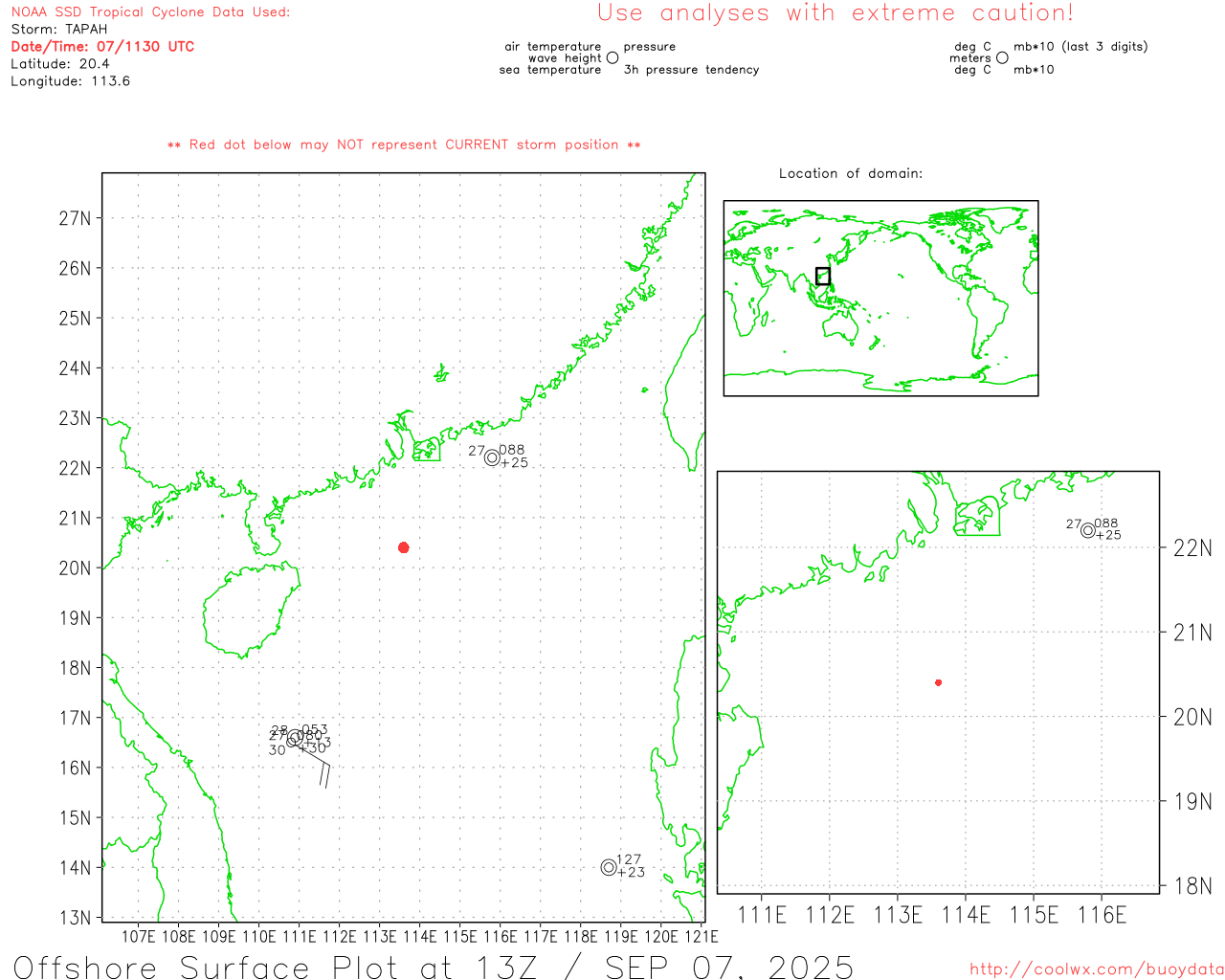Click the '3h pressure tendency' legend text

pyautogui.click(x=691, y=70)
